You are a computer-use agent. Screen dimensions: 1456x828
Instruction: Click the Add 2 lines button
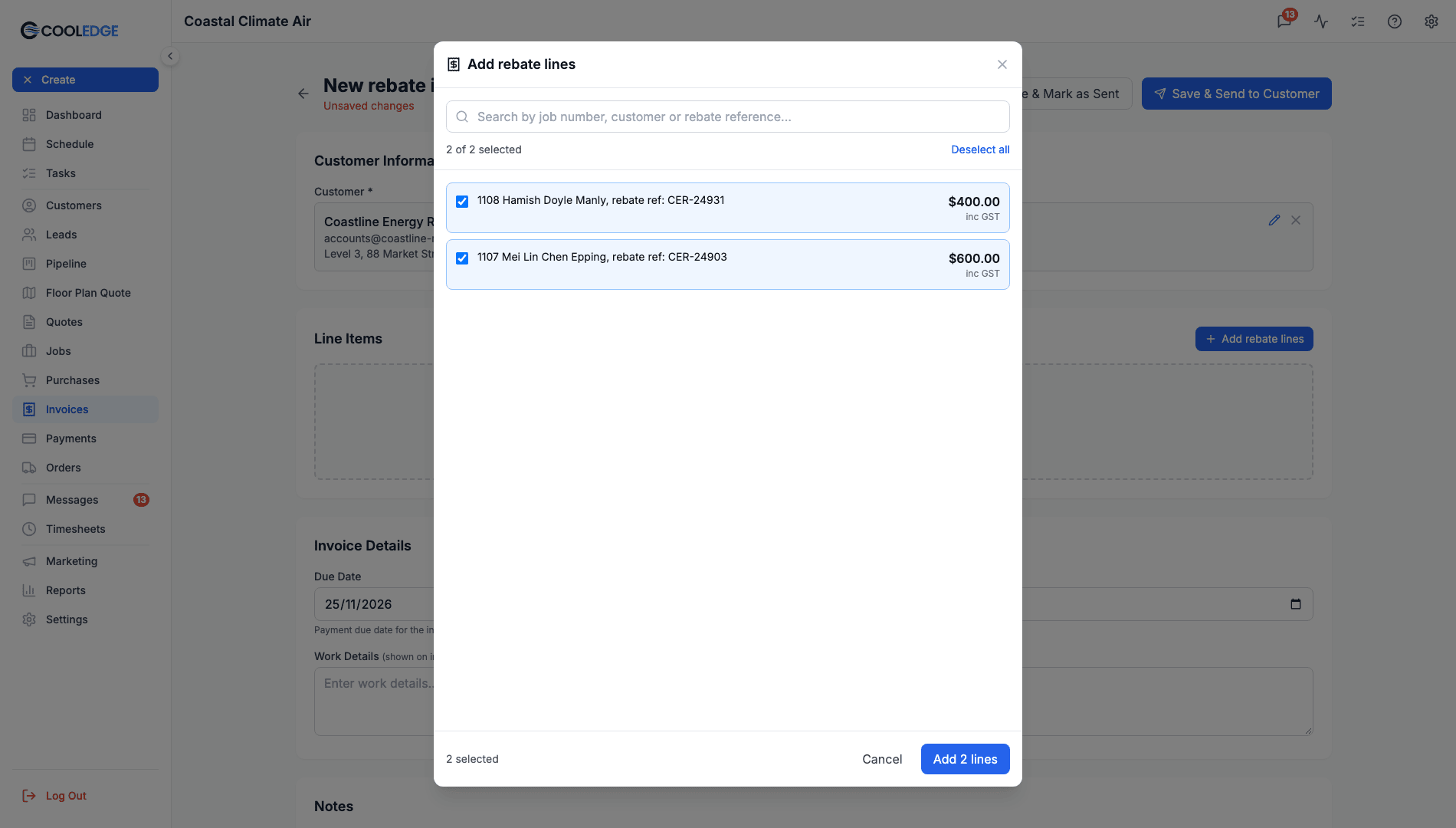965,759
